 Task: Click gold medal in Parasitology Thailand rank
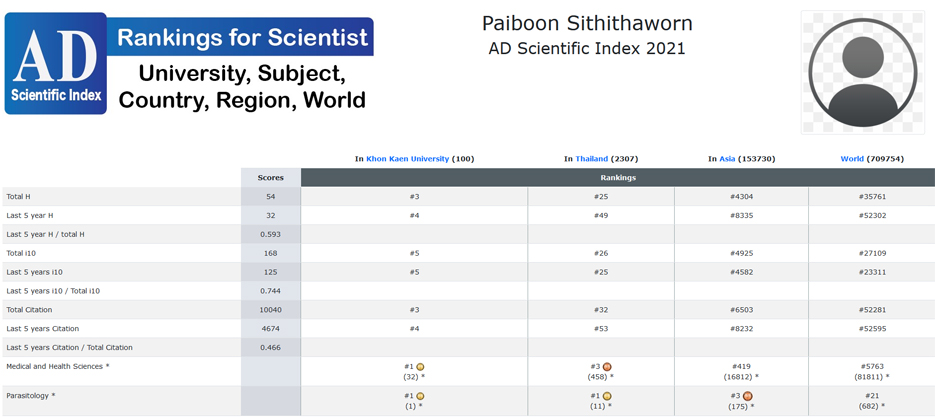[x=607, y=396]
